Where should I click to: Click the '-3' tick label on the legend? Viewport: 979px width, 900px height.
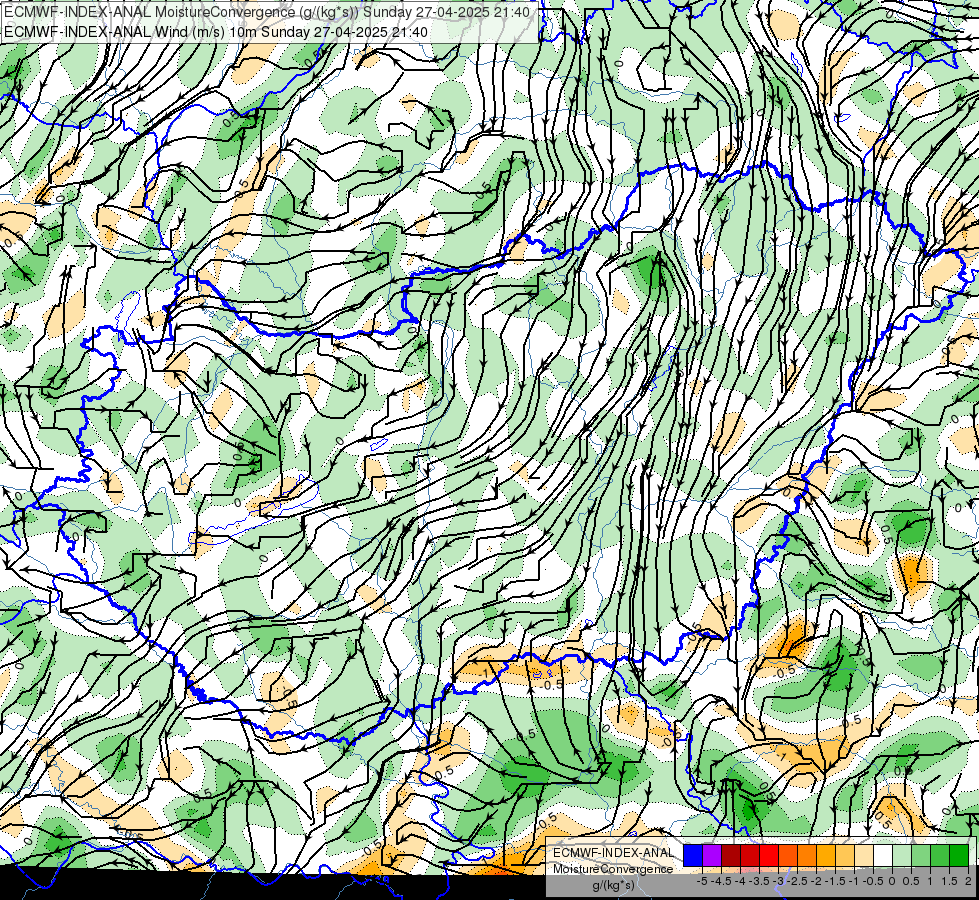[778, 881]
